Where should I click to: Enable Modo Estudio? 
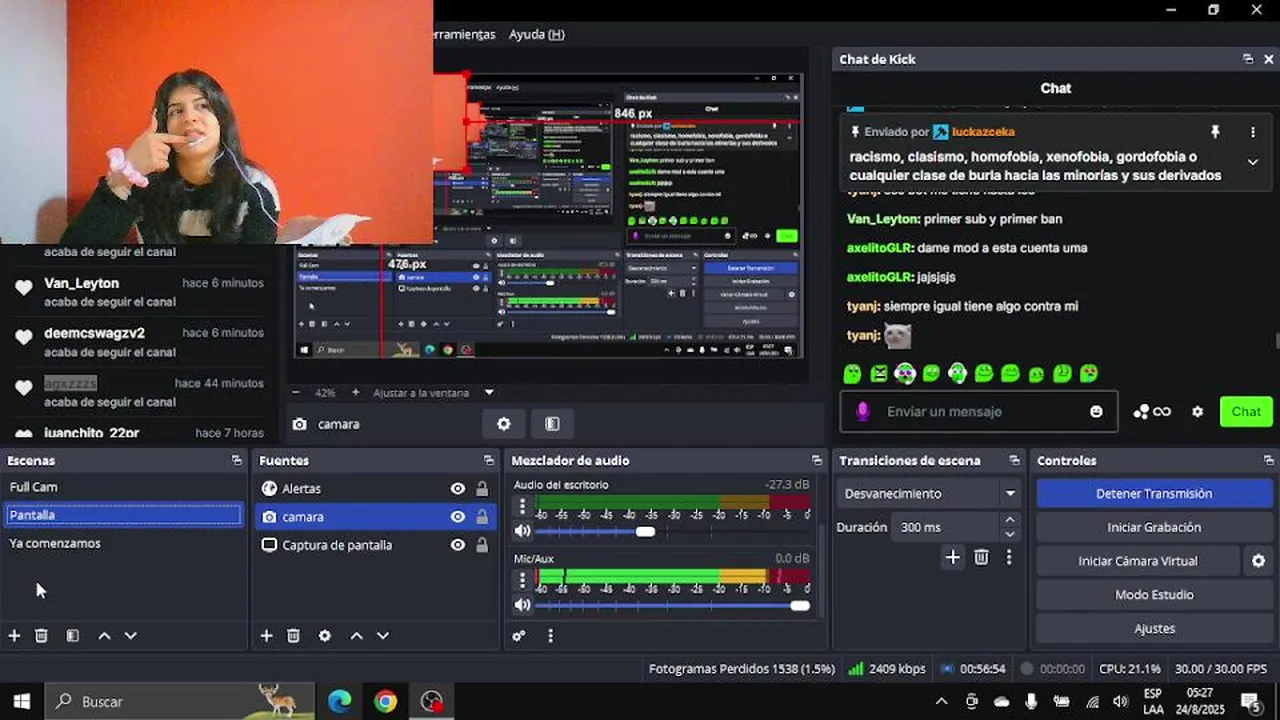[x=1154, y=595]
